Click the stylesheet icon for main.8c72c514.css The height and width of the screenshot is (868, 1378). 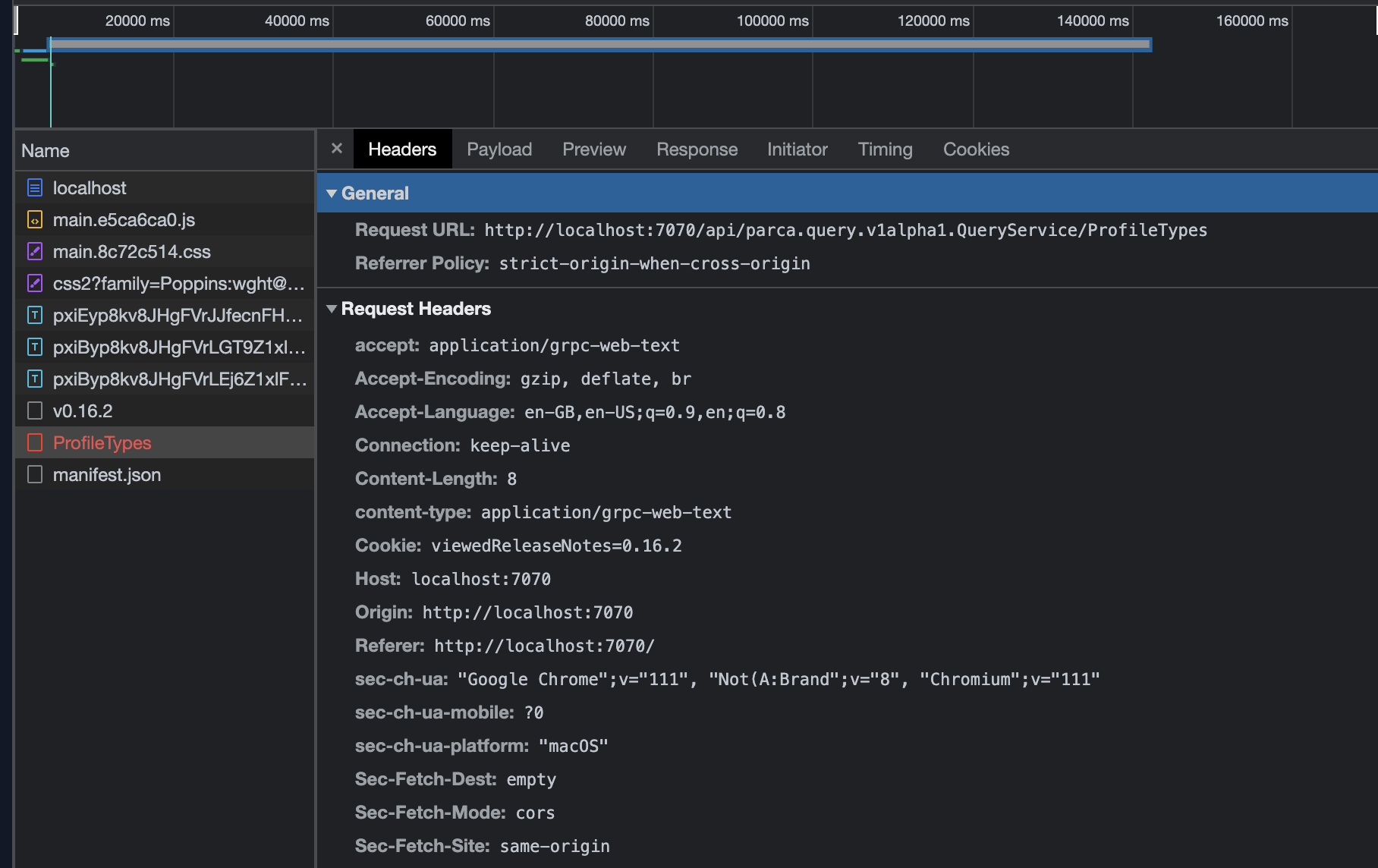[34, 251]
